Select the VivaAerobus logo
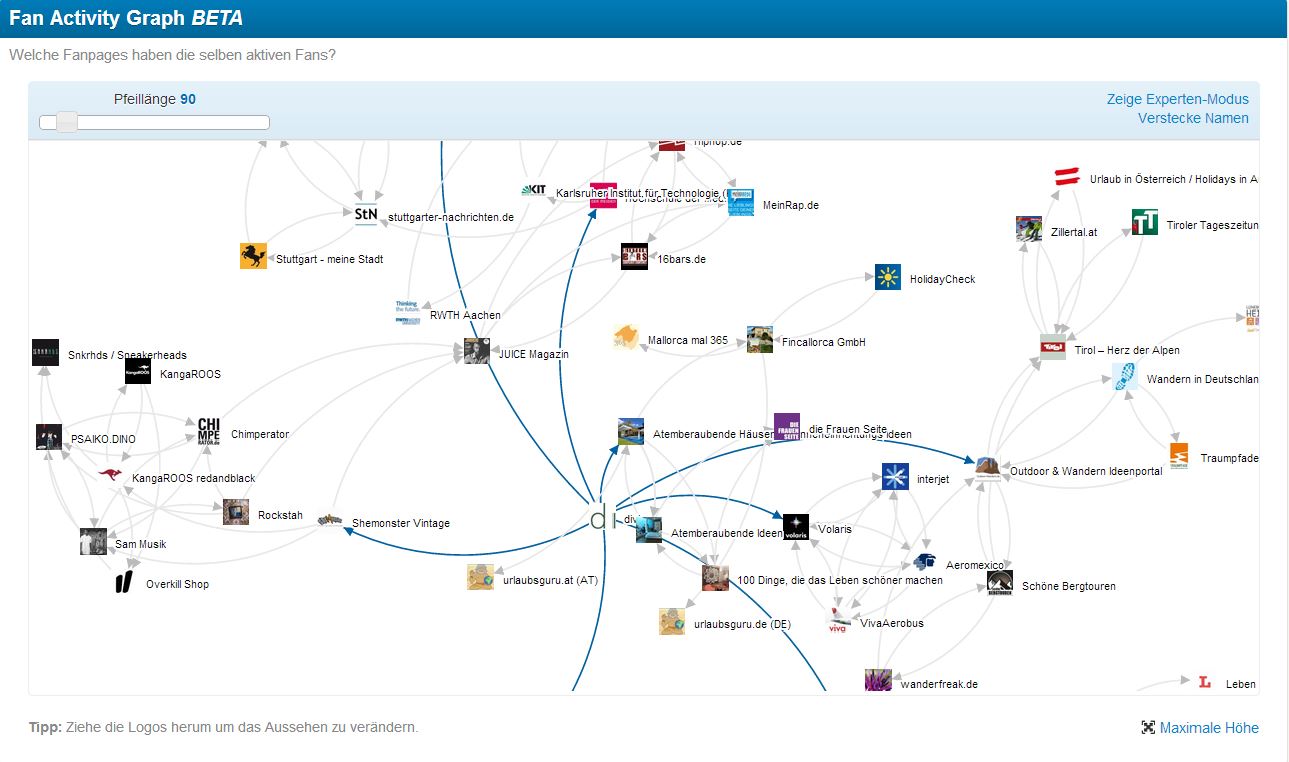The image size is (1289, 762). [x=838, y=621]
